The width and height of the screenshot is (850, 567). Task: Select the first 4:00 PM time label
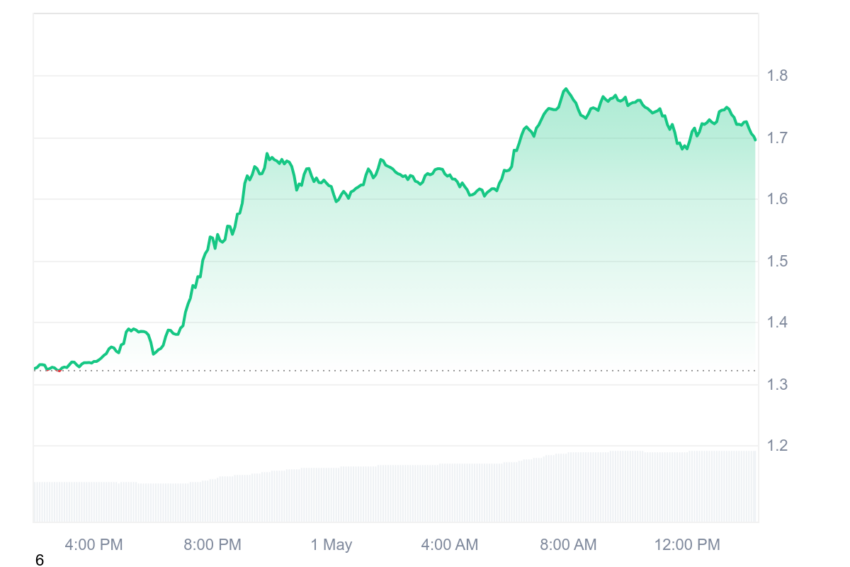coord(94,545)
